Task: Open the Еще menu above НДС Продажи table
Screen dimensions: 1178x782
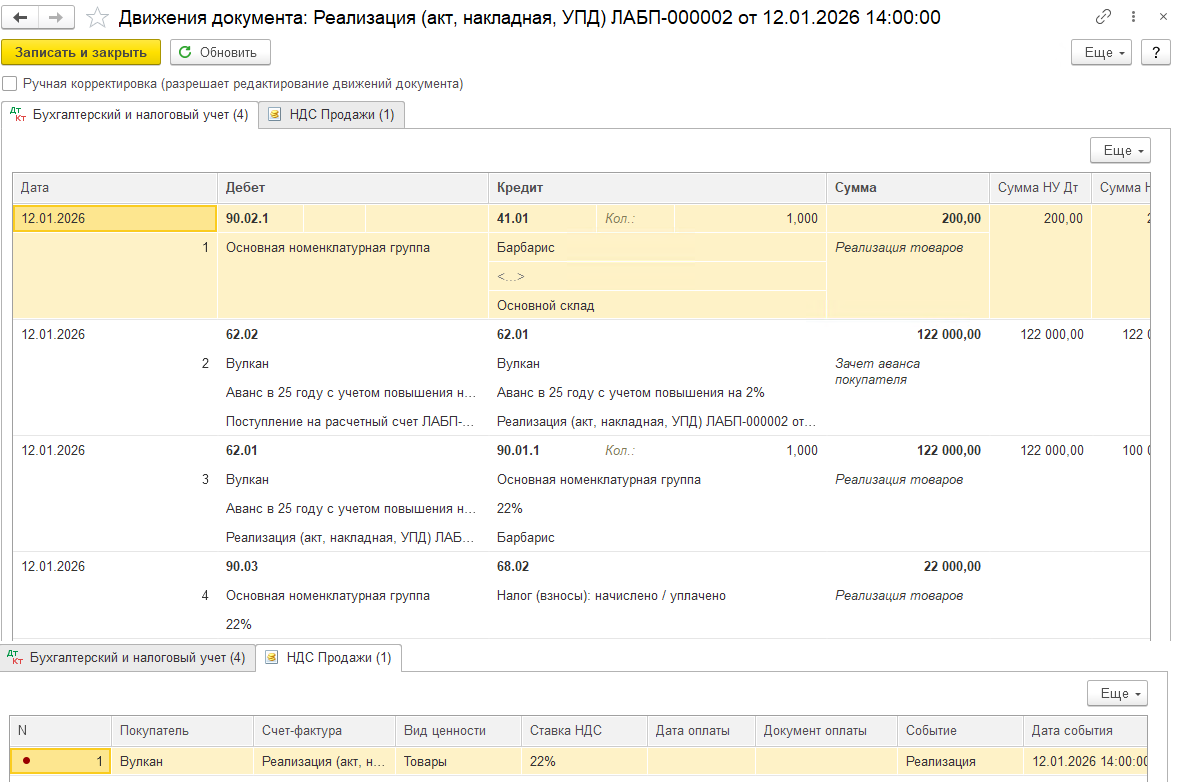Action: click(x=1117, y=694)
